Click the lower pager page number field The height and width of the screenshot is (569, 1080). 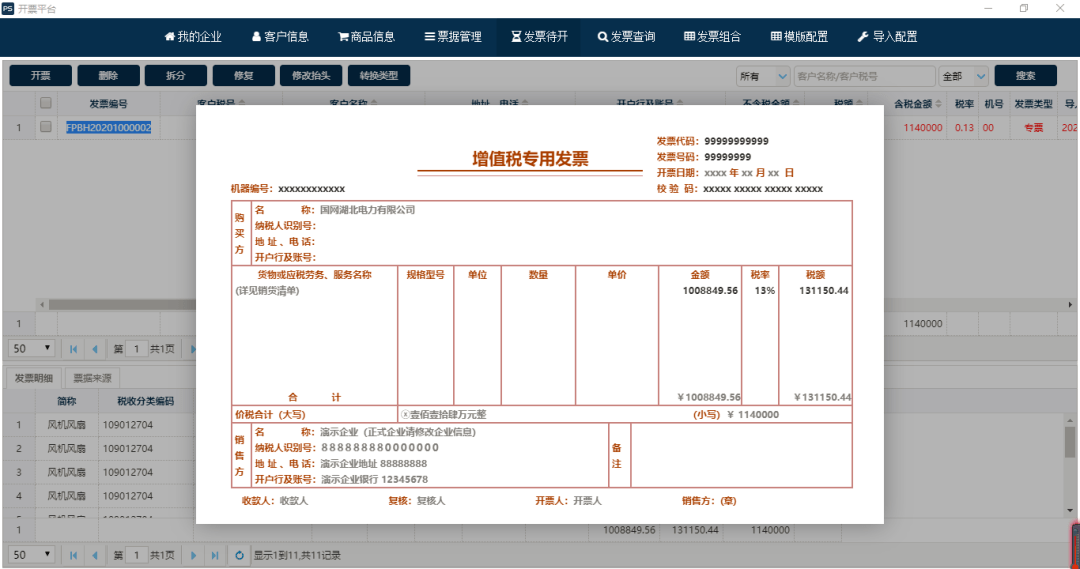pyautogui.click(x=136, y=555)
